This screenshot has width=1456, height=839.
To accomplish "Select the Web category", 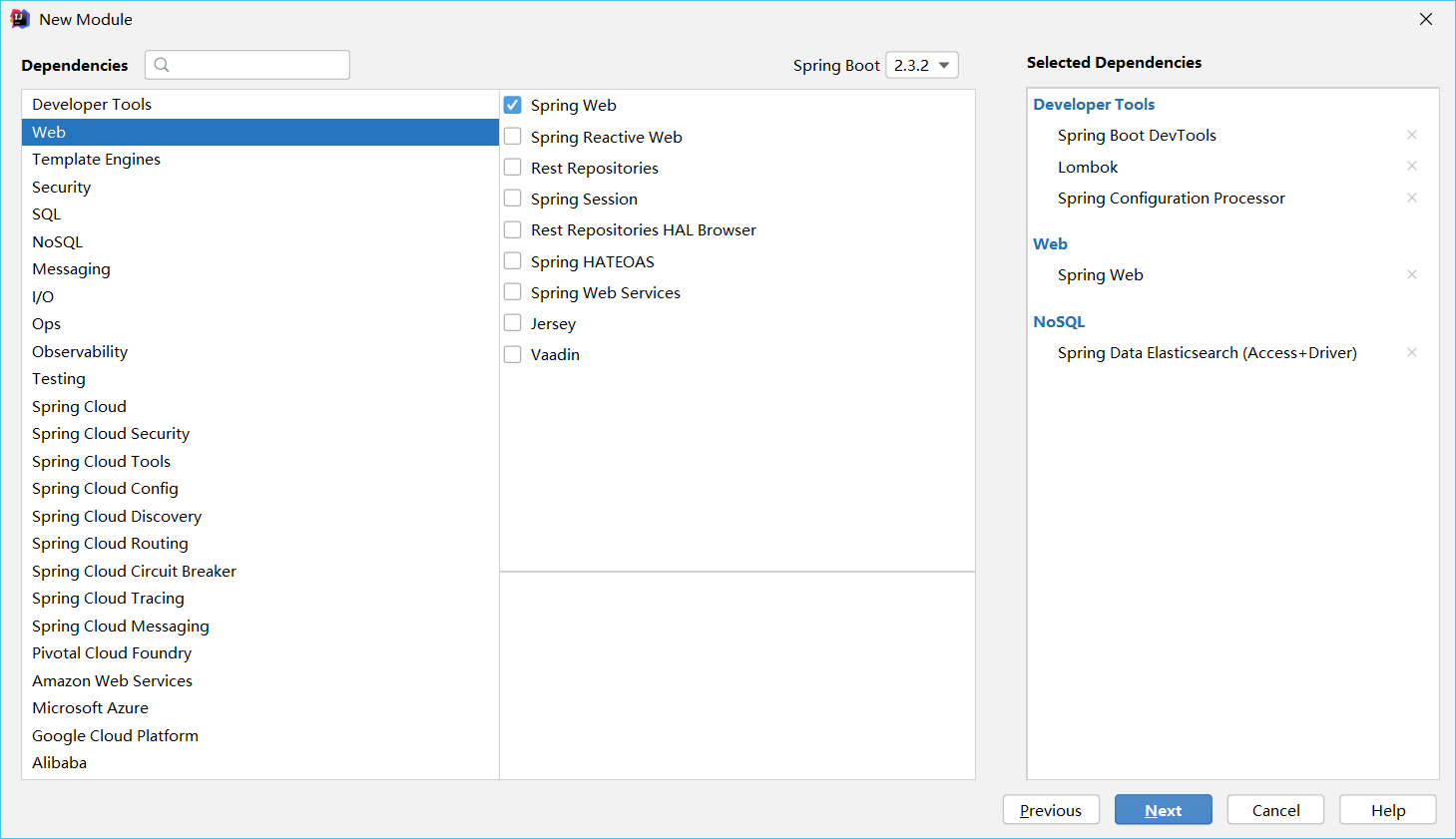I will tap(260, 132).
